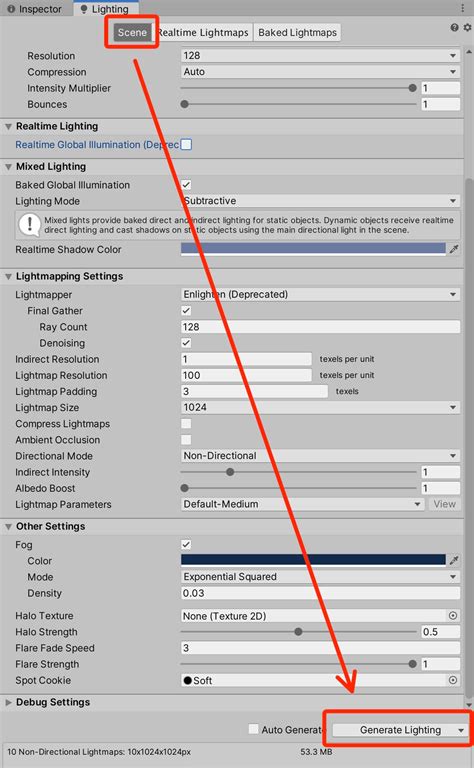Open the Lightmap Size dropdown
Image resolution: width=474 pixels, height=768 pixels.
(x=320, y=408)
